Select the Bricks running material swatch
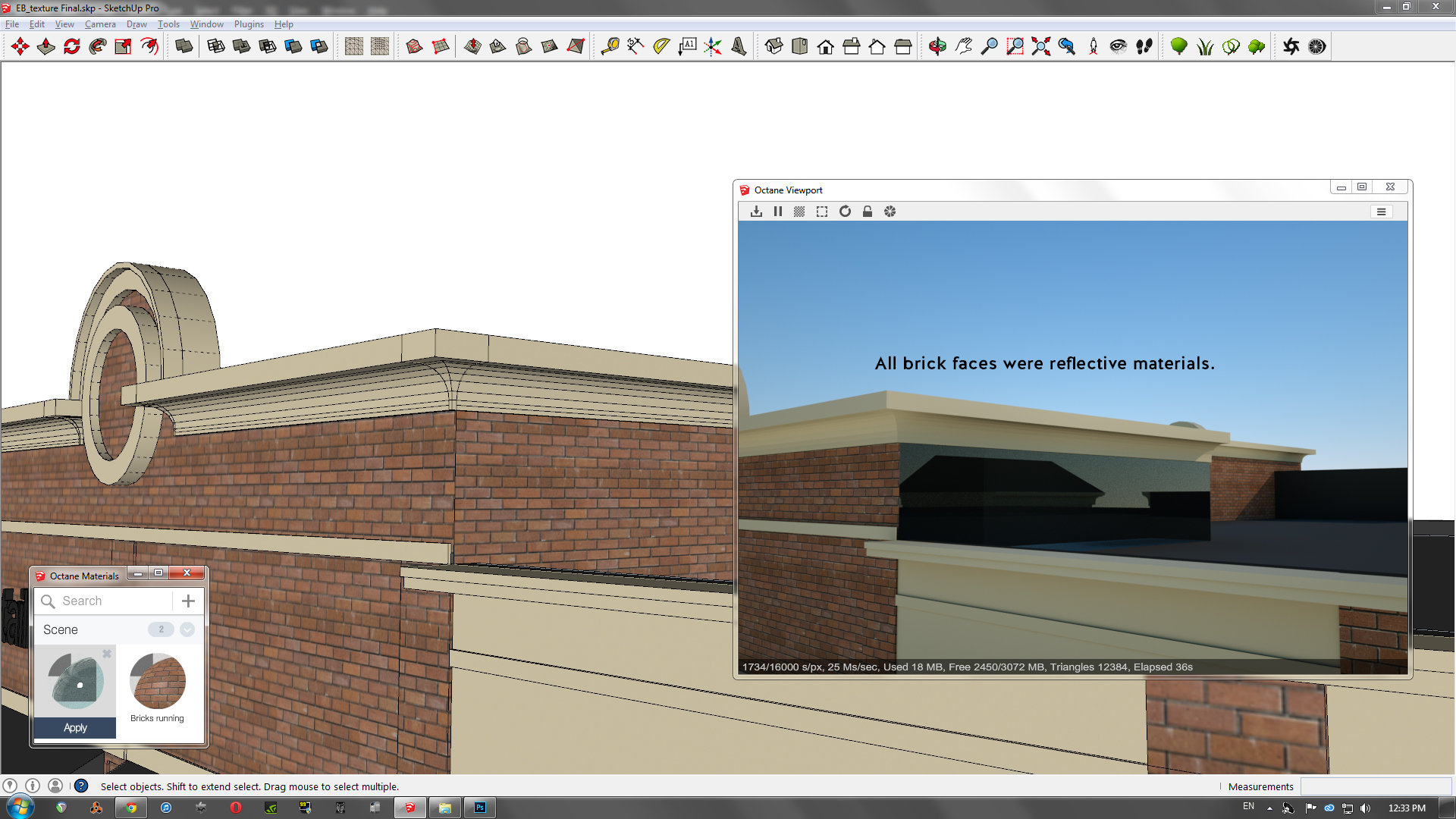 pyautogui.click(x=158, y=681)
